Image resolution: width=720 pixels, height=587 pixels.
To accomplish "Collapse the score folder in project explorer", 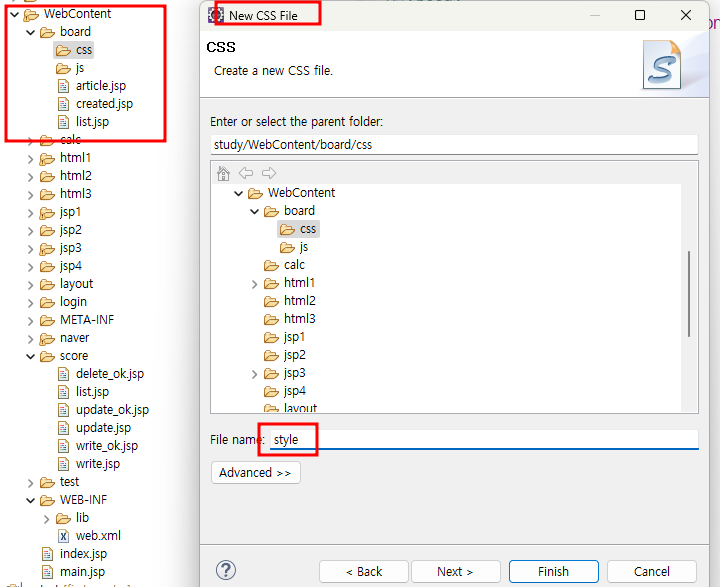I will 30,356.
